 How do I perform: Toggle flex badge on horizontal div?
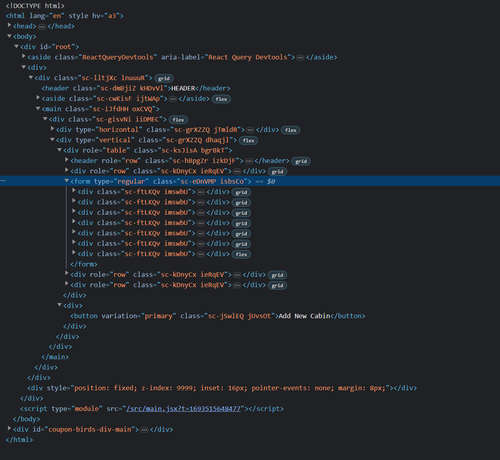tap(291, 130)
